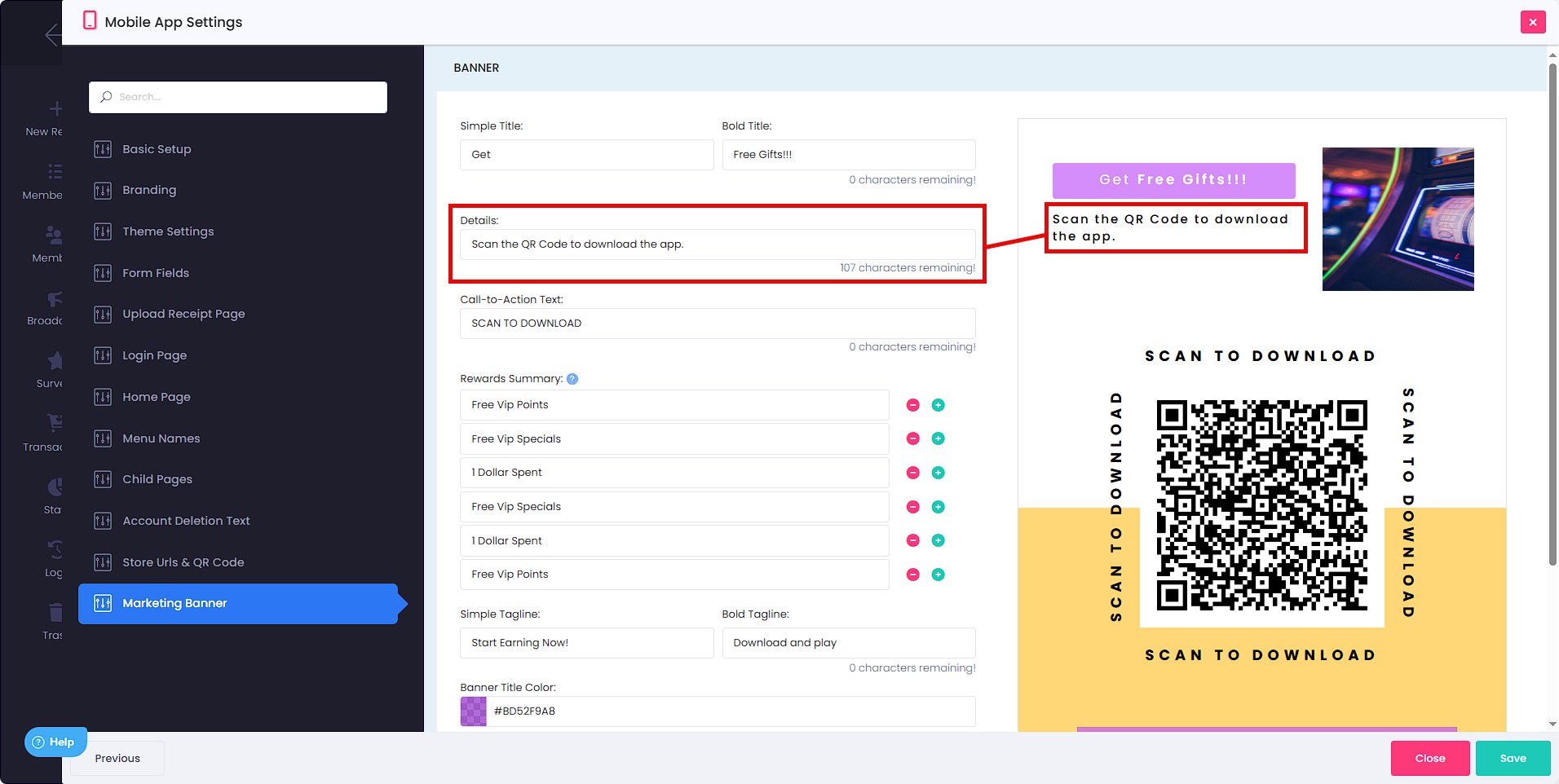
Task: Edit the Details text field
Action: [718, 244]
